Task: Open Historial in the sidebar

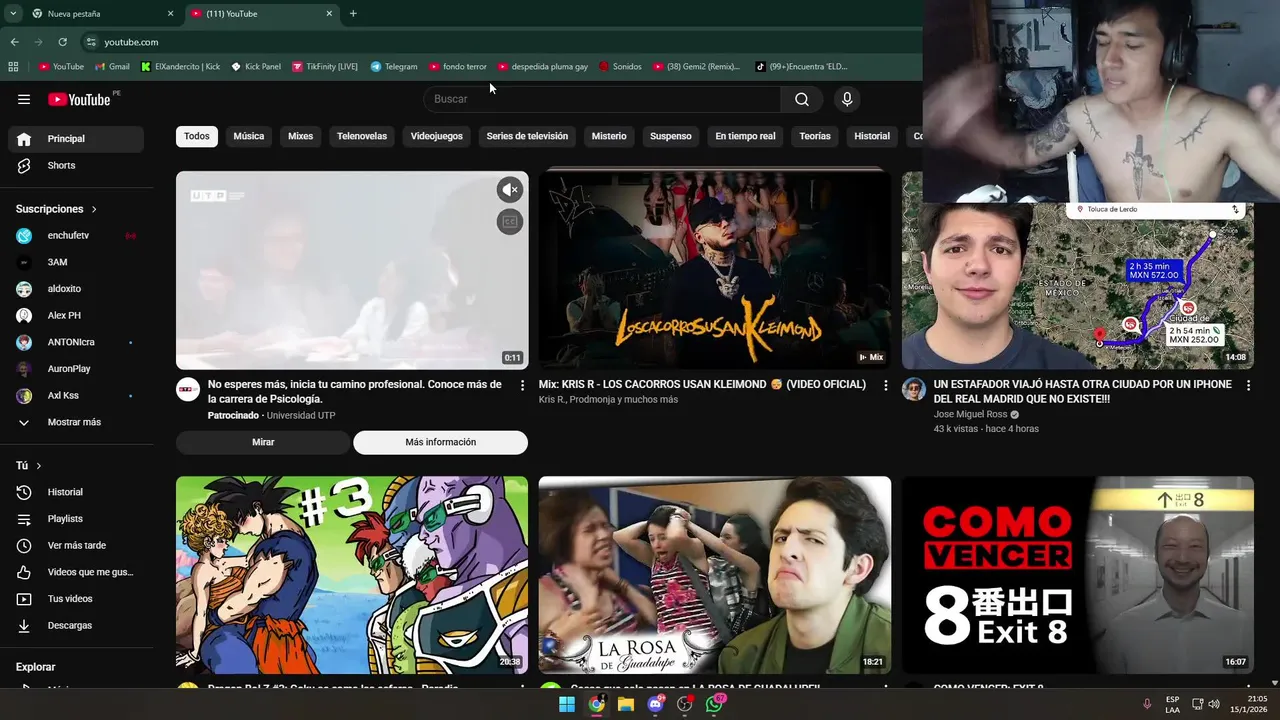Action: pos(76,492)
